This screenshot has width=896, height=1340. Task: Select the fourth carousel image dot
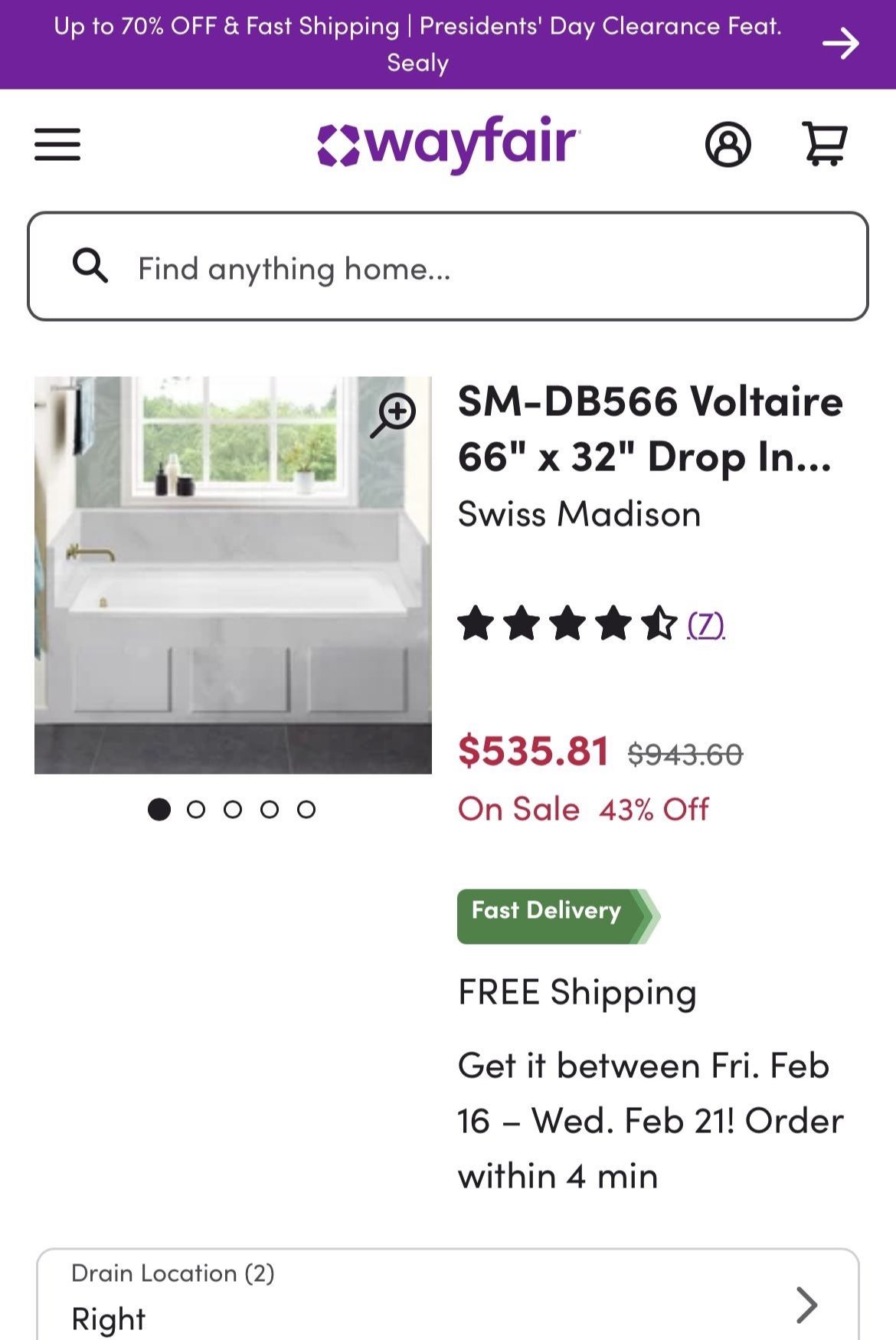[270, 809]
